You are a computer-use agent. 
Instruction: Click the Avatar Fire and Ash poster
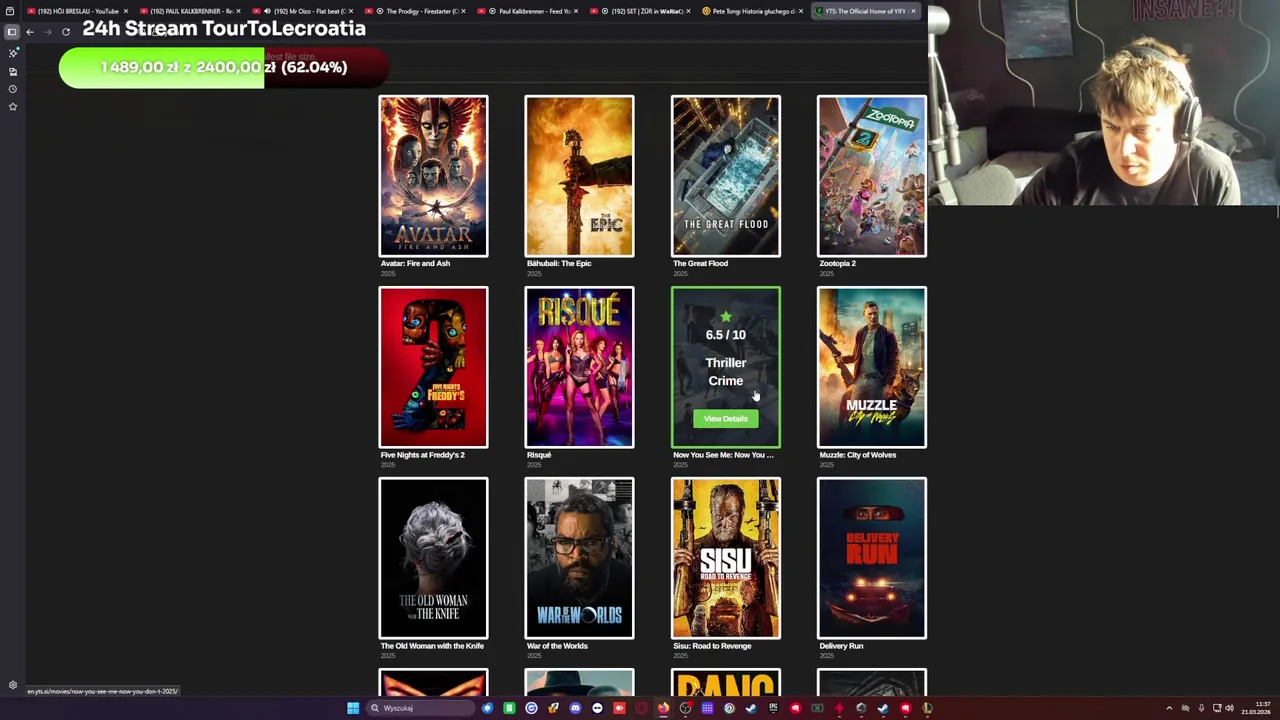pyautogui.click(x=433, y=176)
